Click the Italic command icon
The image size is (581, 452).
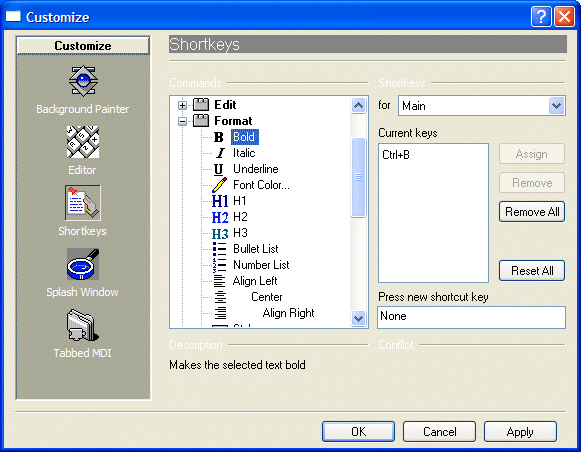[x=220, y=153]
